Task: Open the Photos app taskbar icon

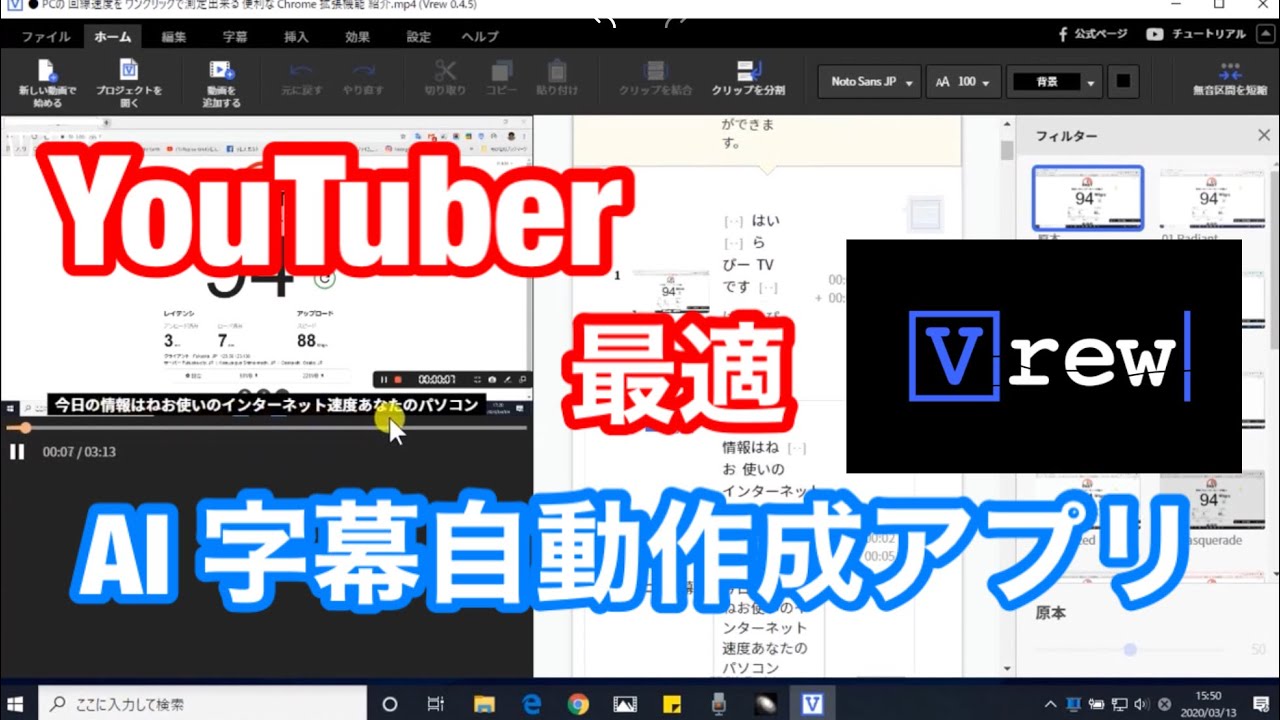Action: pyautogui.click(x=625, y=704)
